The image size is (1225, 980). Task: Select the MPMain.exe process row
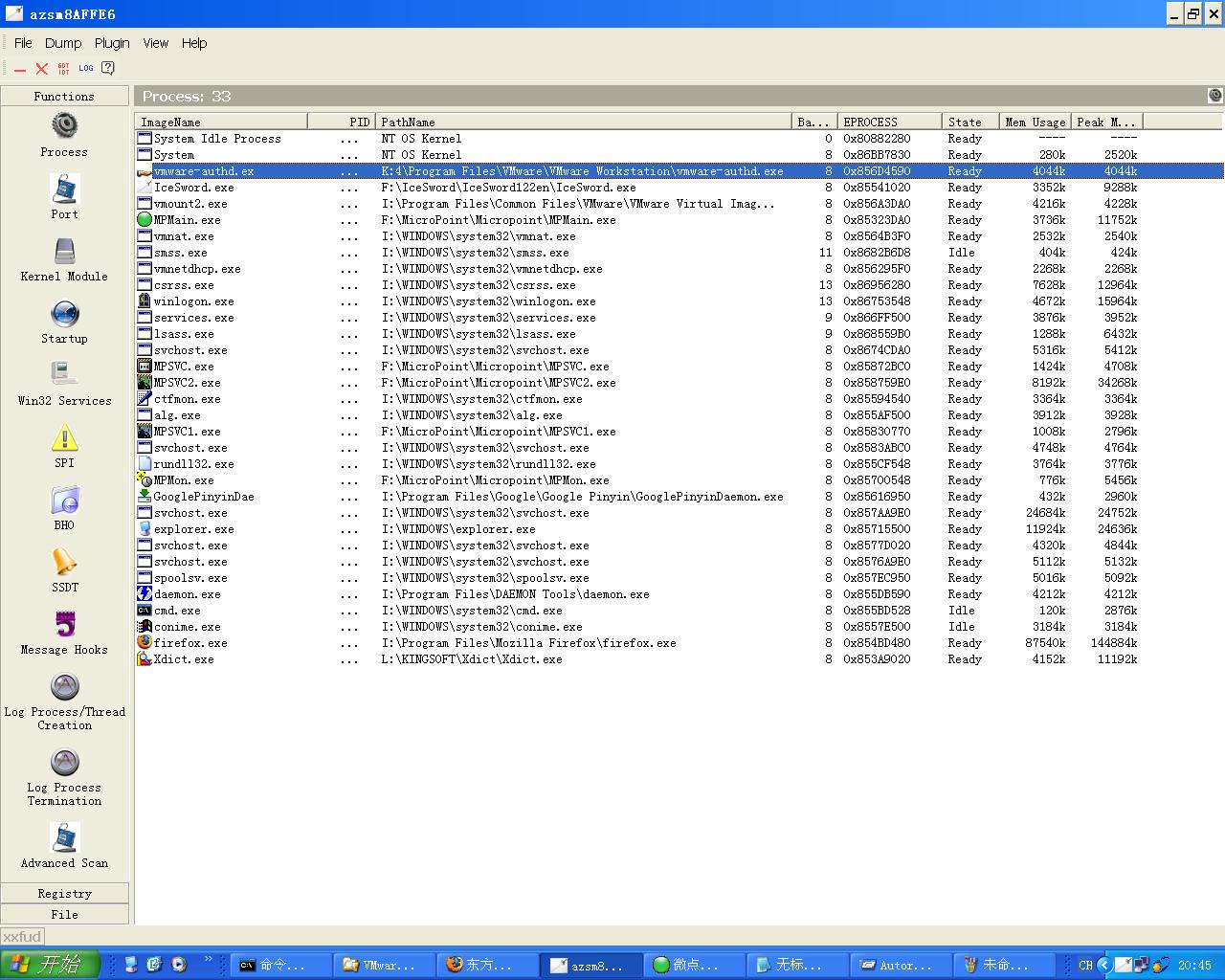679,220
